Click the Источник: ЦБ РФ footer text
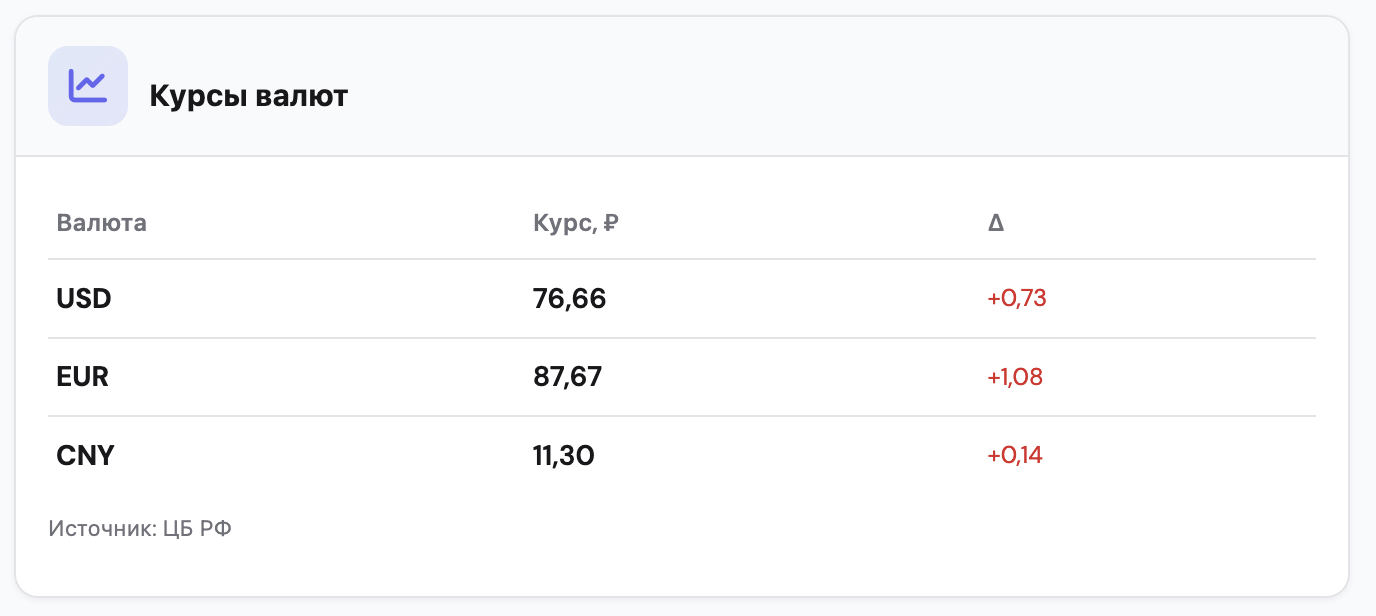 pyautogui.click(x=140, y=528)
